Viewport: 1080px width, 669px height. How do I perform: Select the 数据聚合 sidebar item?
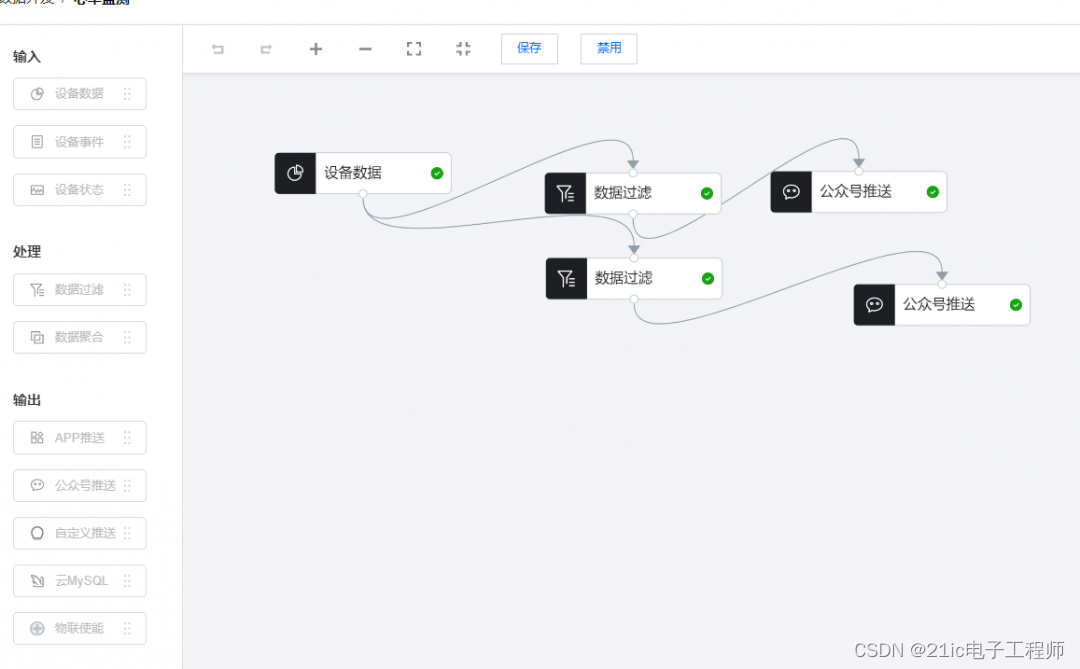(x=80, y=337)
